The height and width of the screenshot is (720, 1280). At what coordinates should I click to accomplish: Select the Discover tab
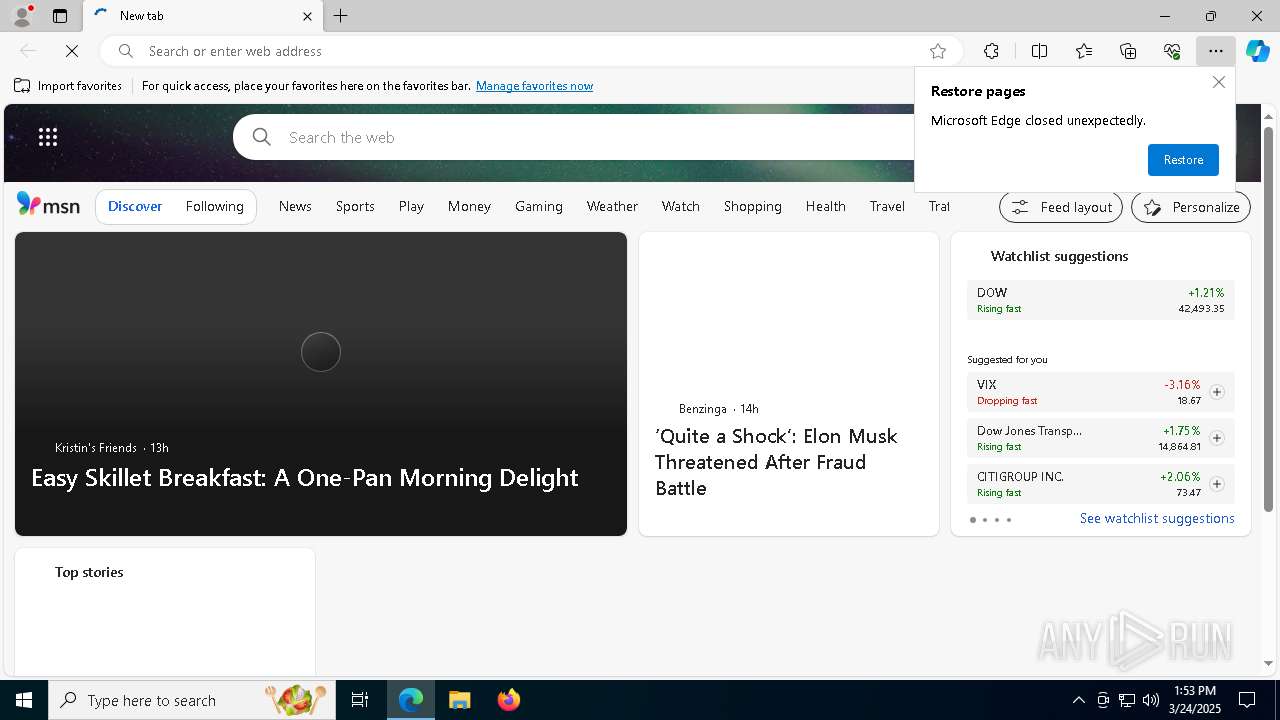point(135,206)
